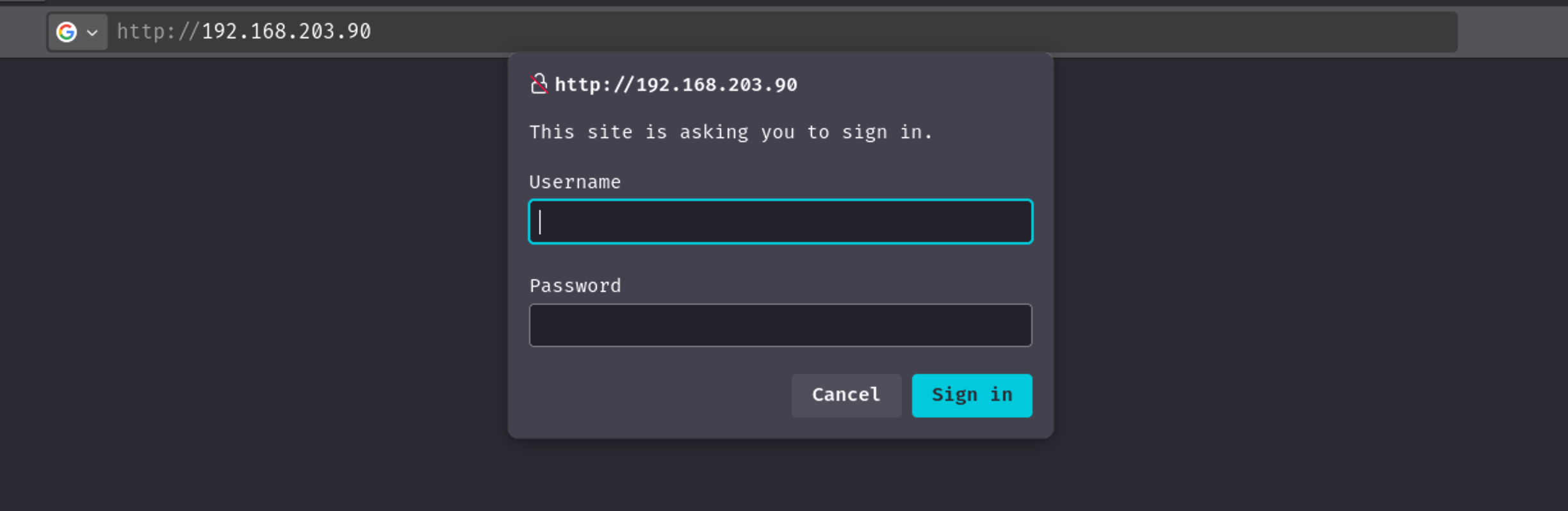The width and height of the screenshot is (1568, 511).
Task: Click empty space in the address bar
Action: [897, 32]
